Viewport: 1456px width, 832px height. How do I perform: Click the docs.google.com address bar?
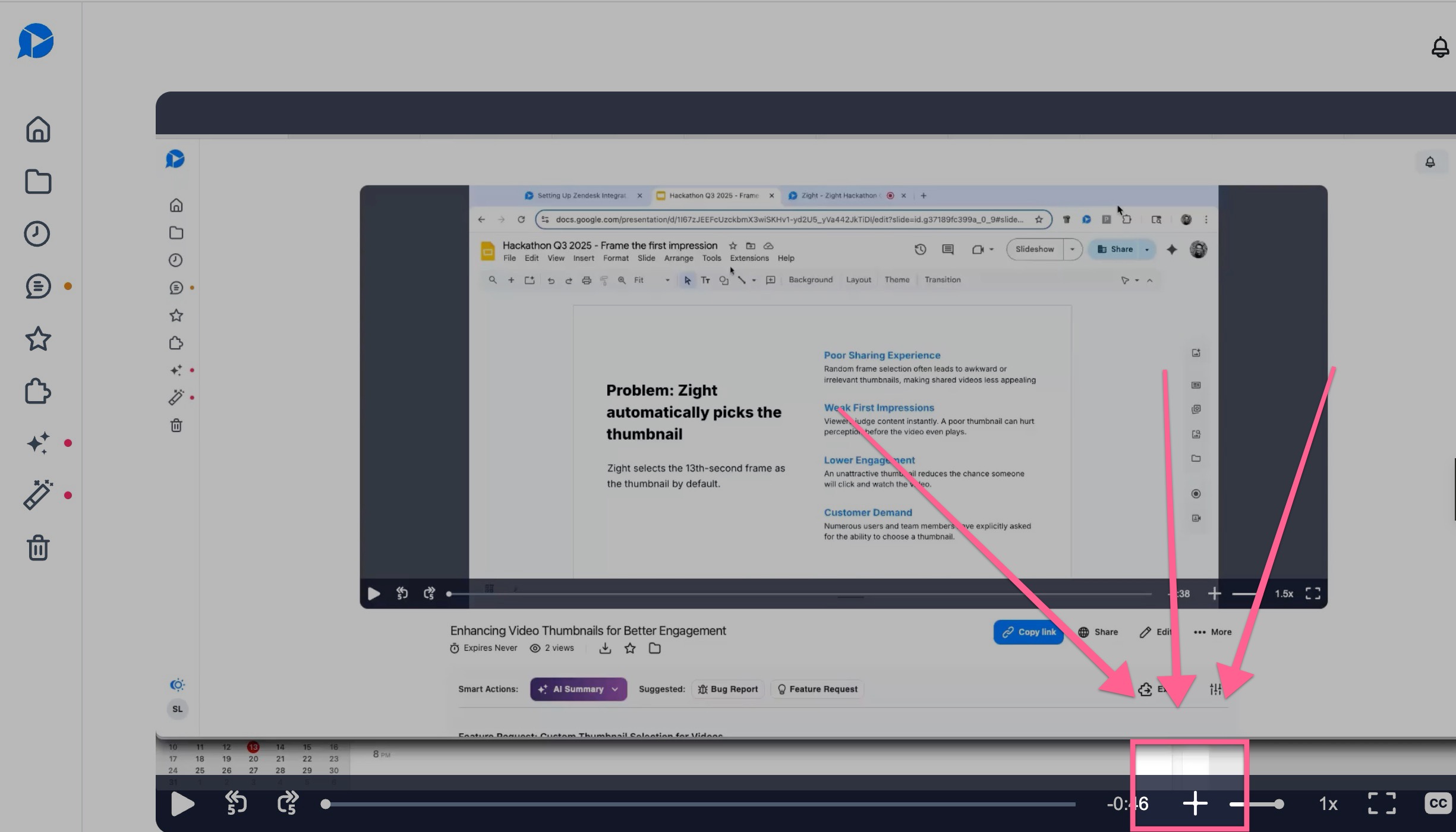coord(793,220)
